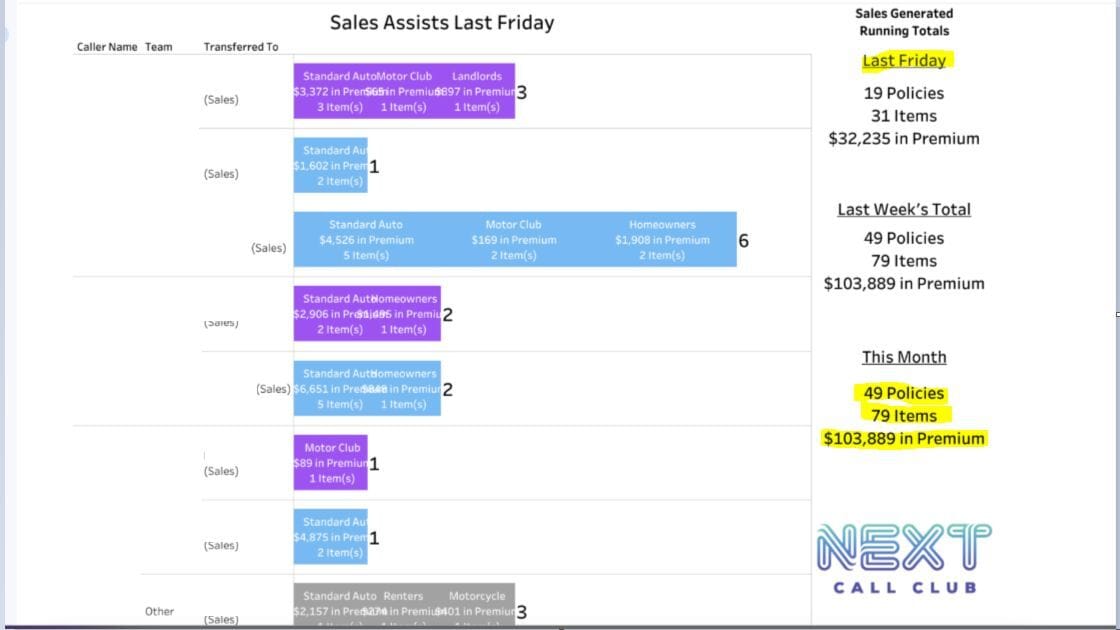The width and height of the screenshot is (1120, 630).
Task: Select the Caller Name column header
Action: (107, 46)
